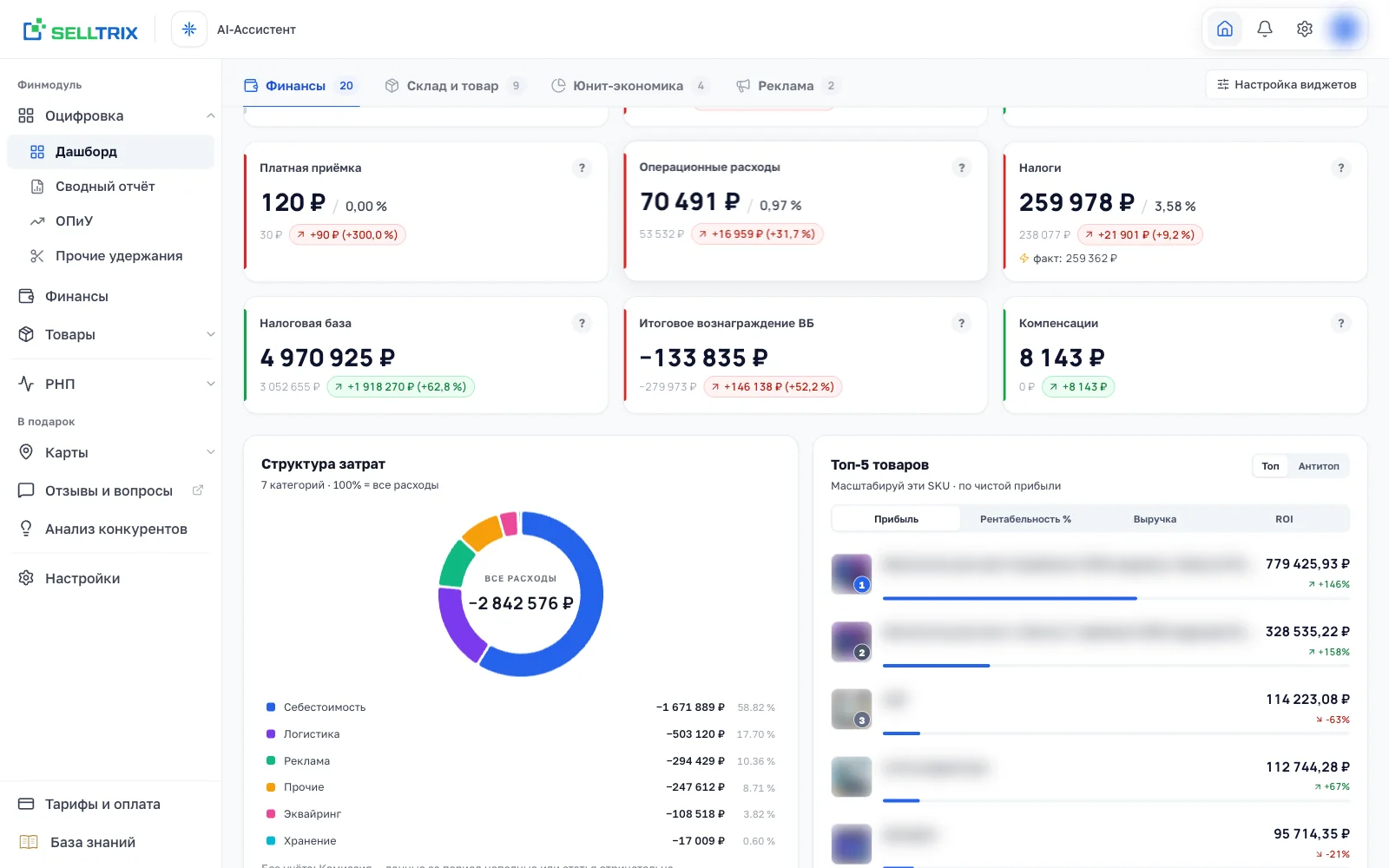Open Дашборд in the sidebar

110,152
